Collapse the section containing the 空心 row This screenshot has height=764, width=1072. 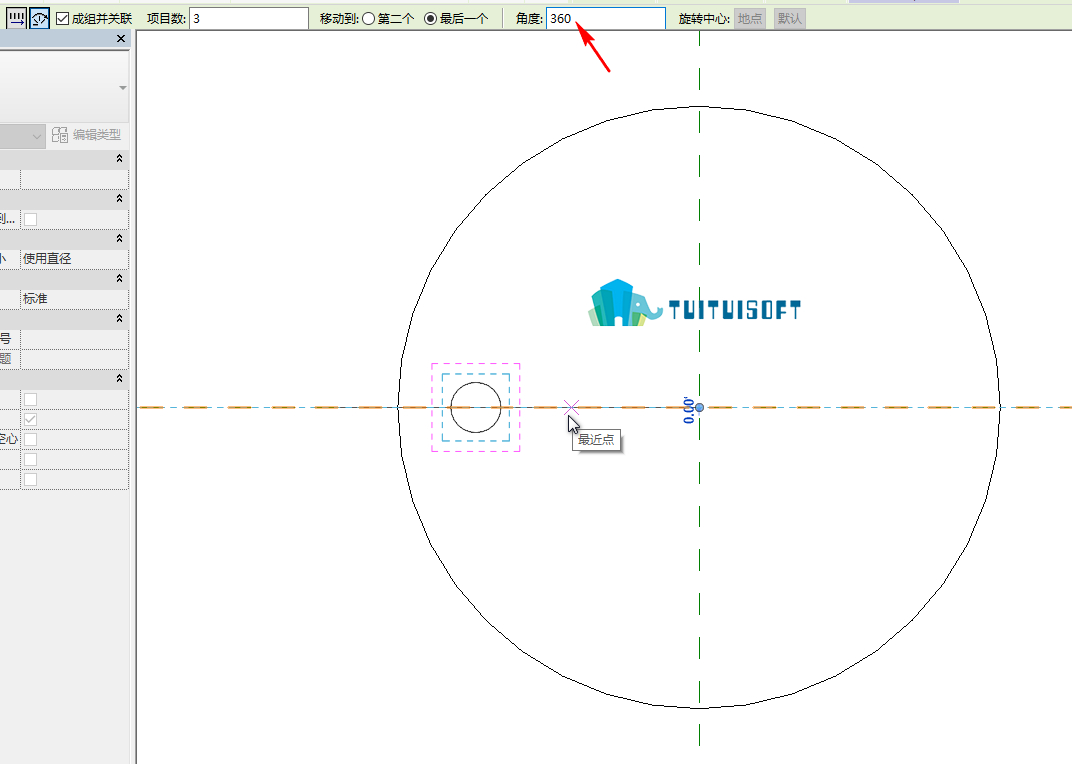120,378
